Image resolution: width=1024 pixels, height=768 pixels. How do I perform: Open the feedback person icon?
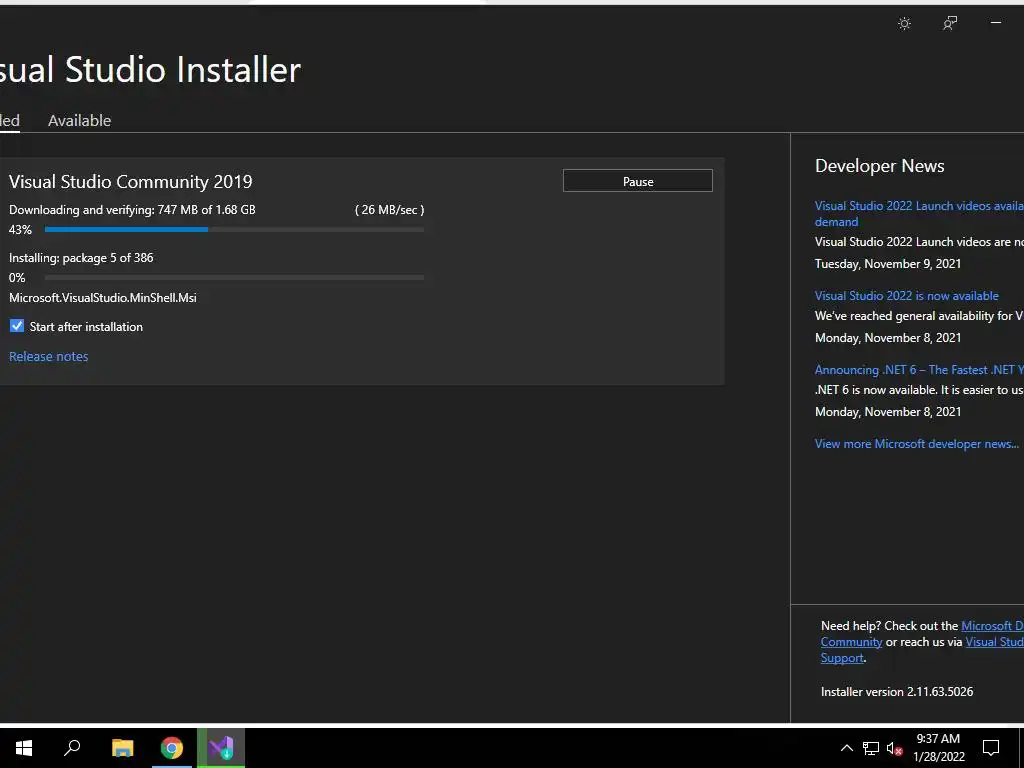point(950,24)
